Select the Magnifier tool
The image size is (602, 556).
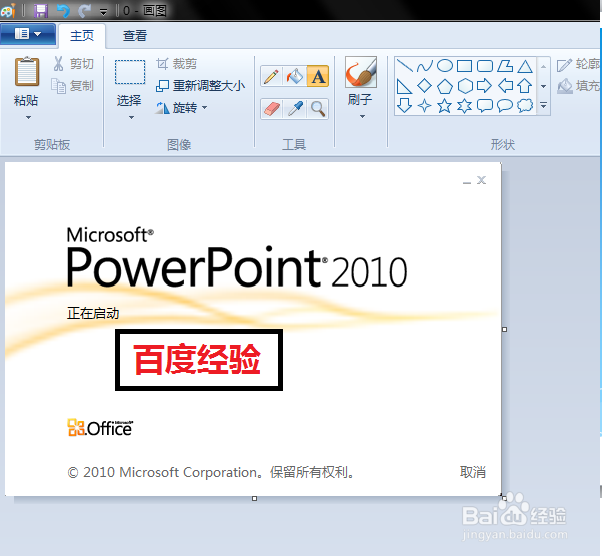pyautogui.click(x=318, y=109)
